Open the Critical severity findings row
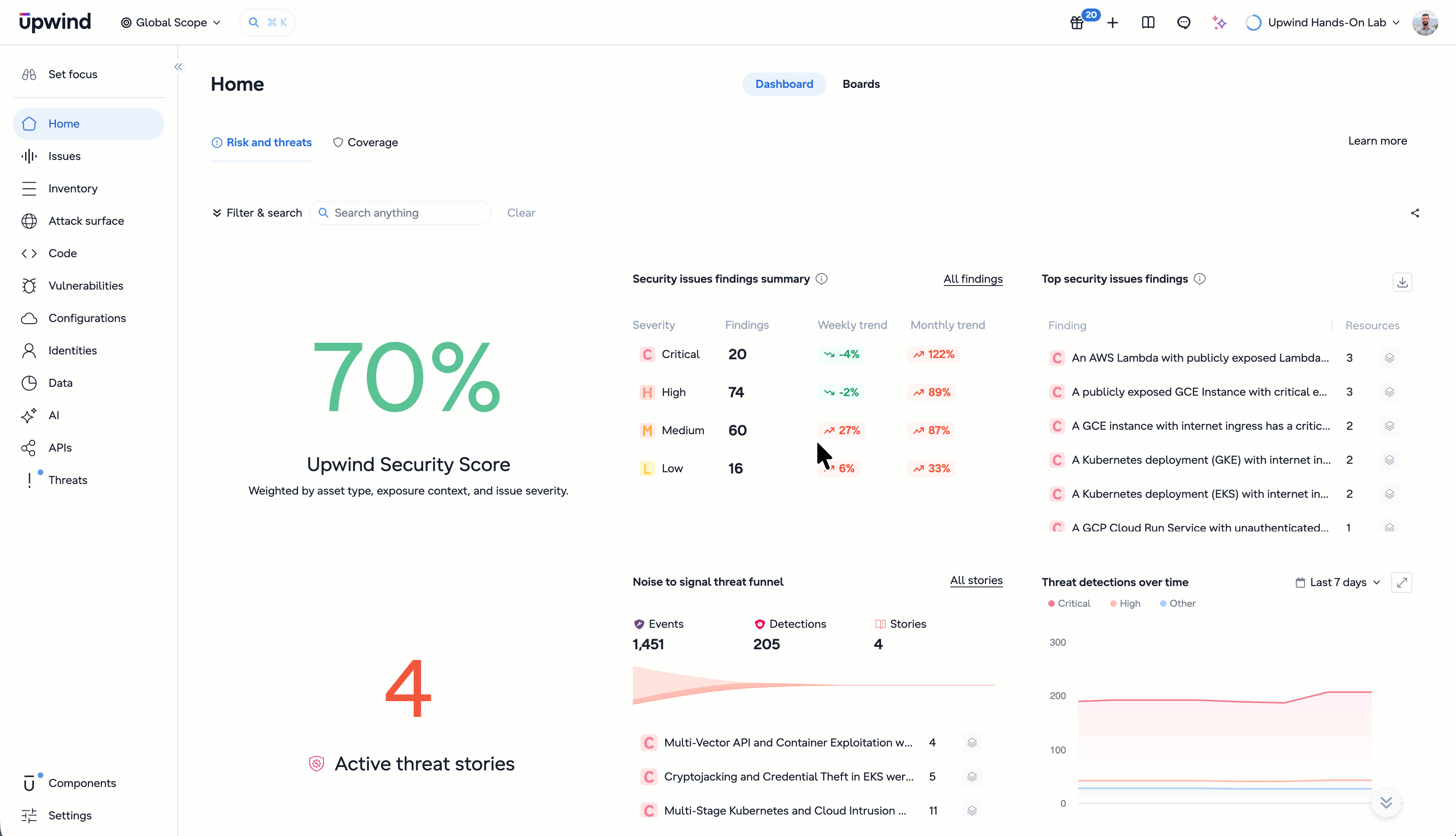The width and height of the screenshot is (1456, 836). point(817,354)
